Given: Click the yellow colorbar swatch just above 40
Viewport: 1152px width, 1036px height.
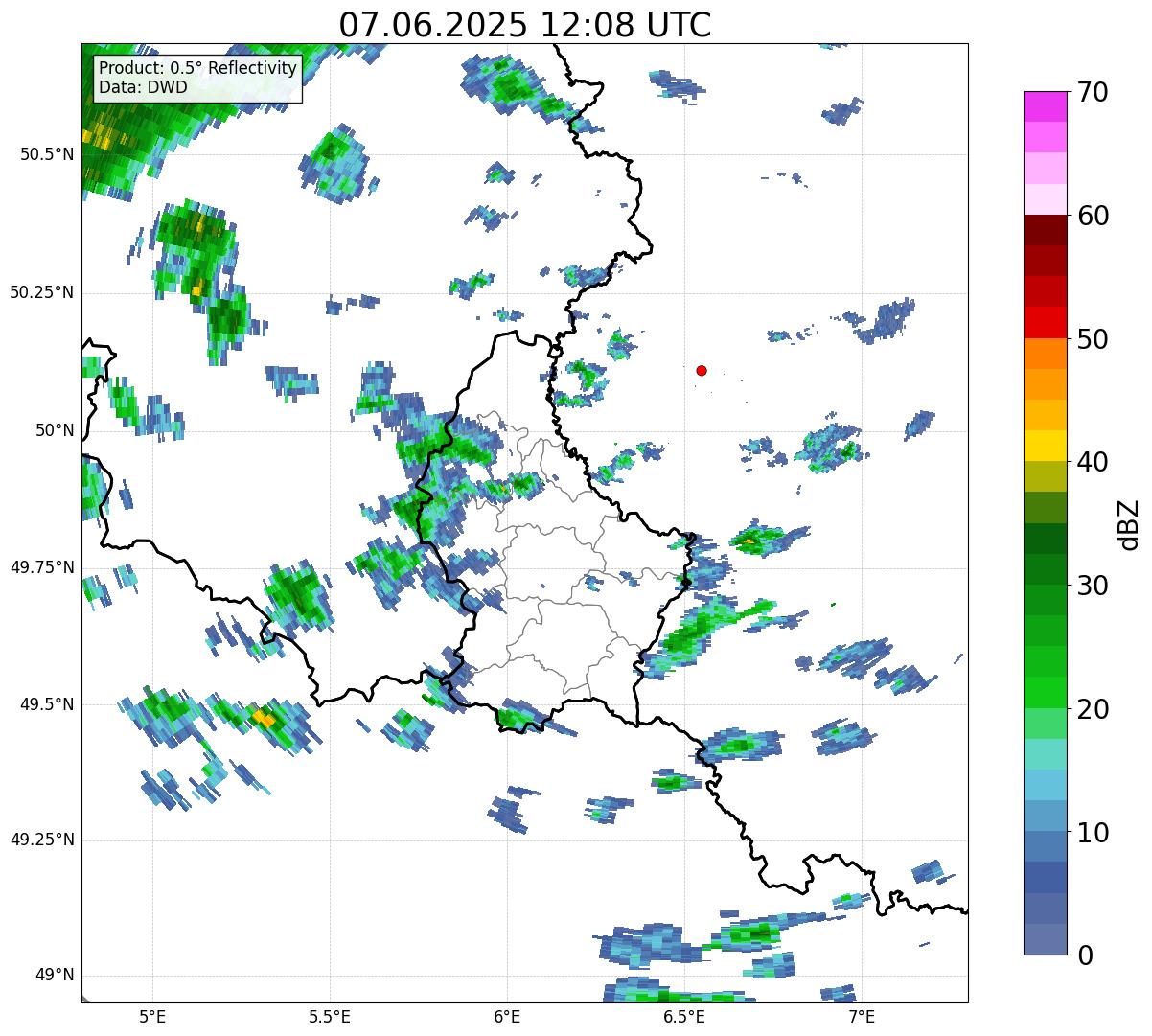Looking at the screenshot, I should tap(1044, 446).
